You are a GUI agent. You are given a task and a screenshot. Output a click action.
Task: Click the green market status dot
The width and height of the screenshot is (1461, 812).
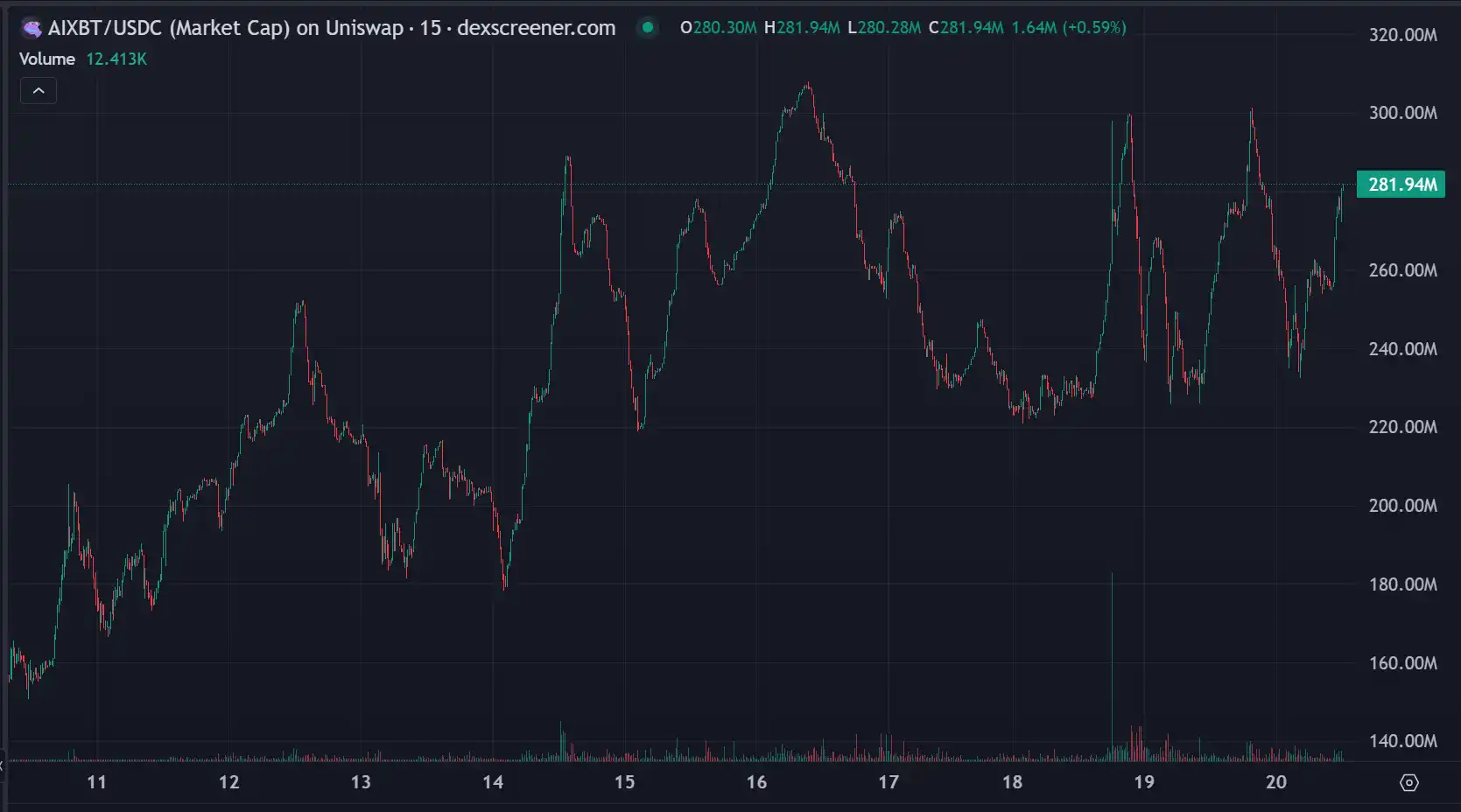coord(648,27)
